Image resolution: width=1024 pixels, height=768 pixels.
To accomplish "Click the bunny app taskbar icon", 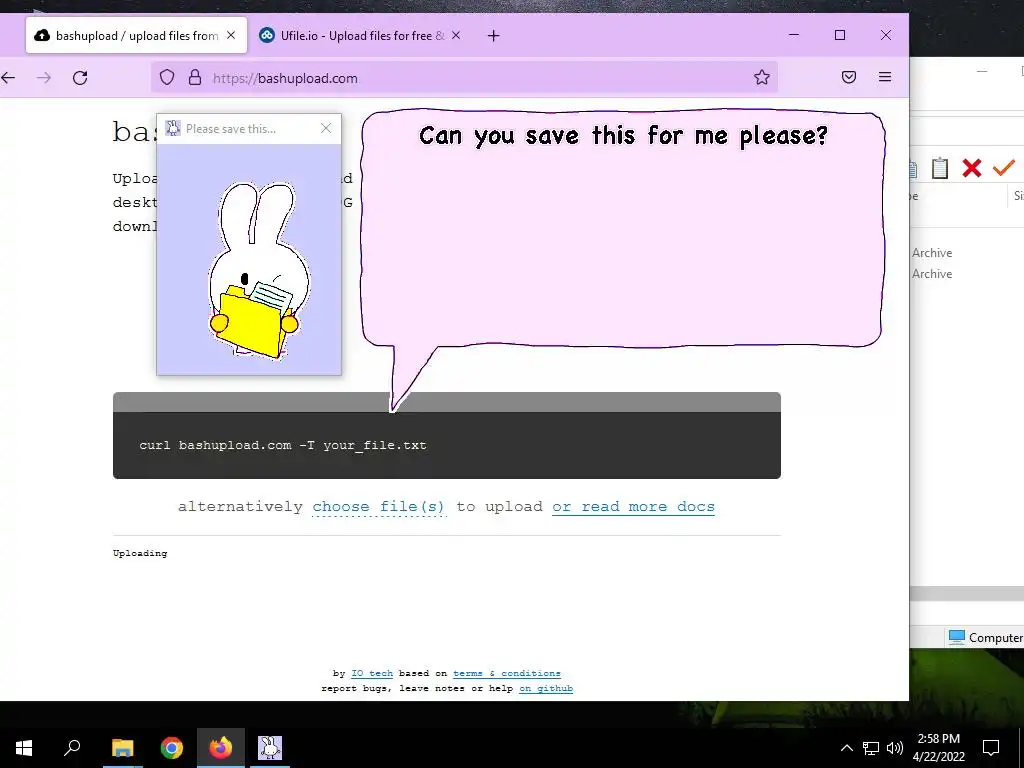I will pos(270,748).
